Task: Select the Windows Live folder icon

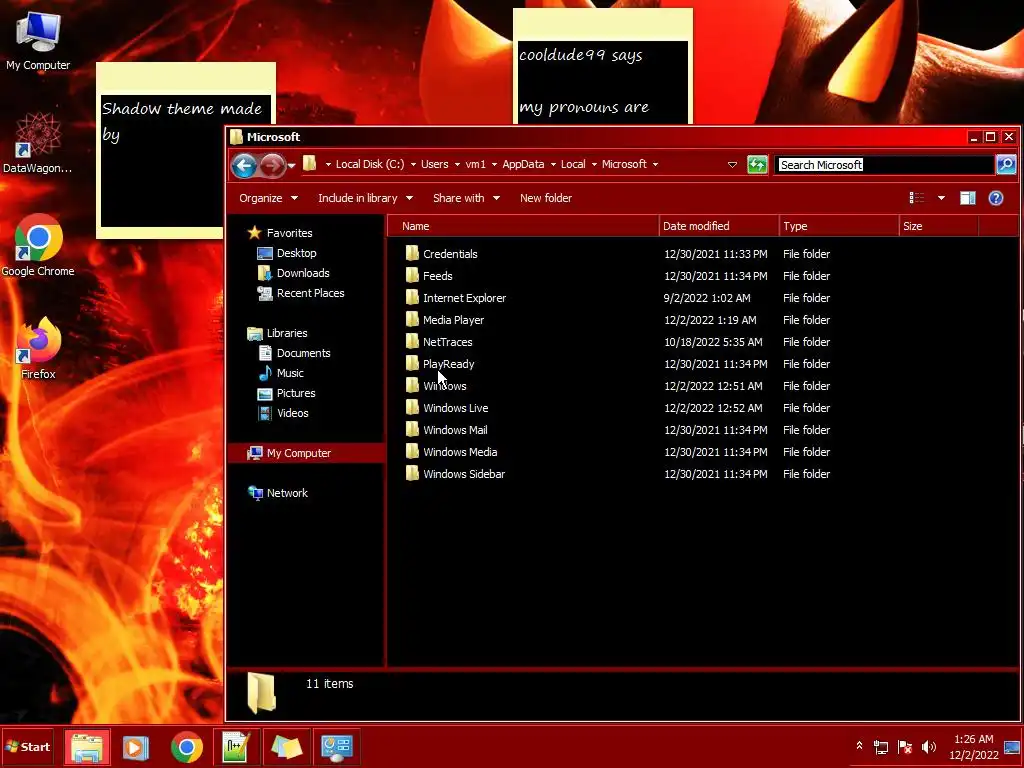Action: point(412,408)
